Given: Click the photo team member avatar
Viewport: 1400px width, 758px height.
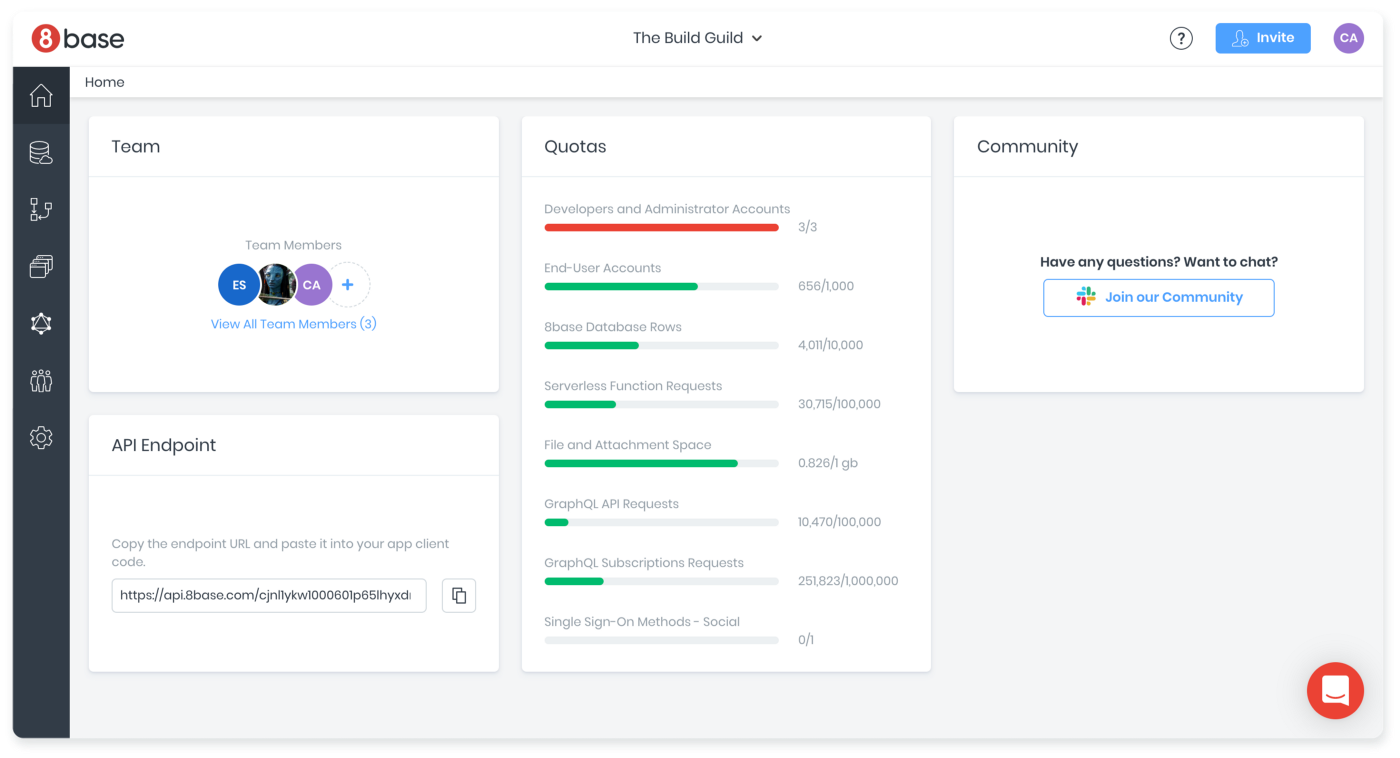Looking at the screenshot, I should tap(276, 285).
